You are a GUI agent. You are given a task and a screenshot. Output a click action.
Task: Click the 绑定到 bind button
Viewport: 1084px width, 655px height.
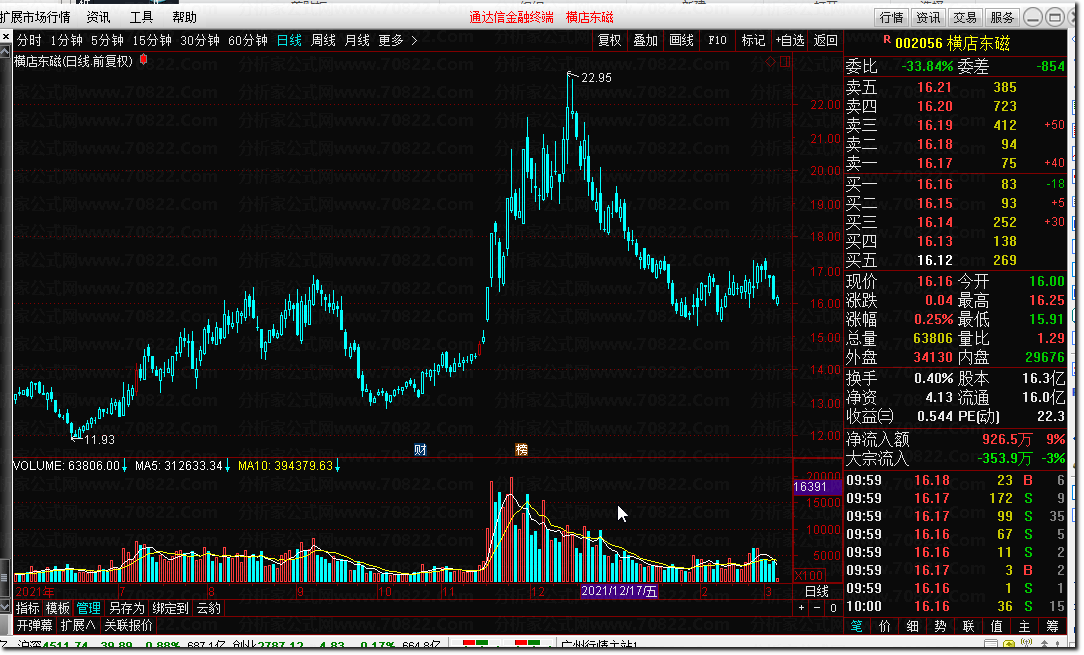click(x=170, y=609)
